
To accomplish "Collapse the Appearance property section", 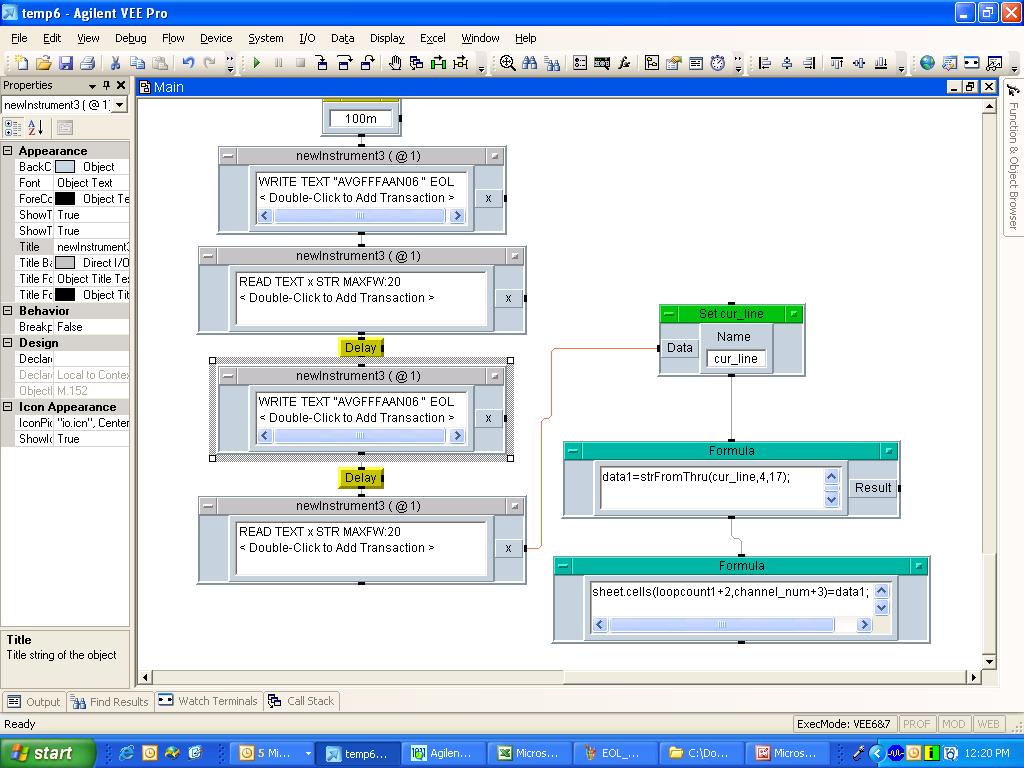I will click(x=8, y=151).
